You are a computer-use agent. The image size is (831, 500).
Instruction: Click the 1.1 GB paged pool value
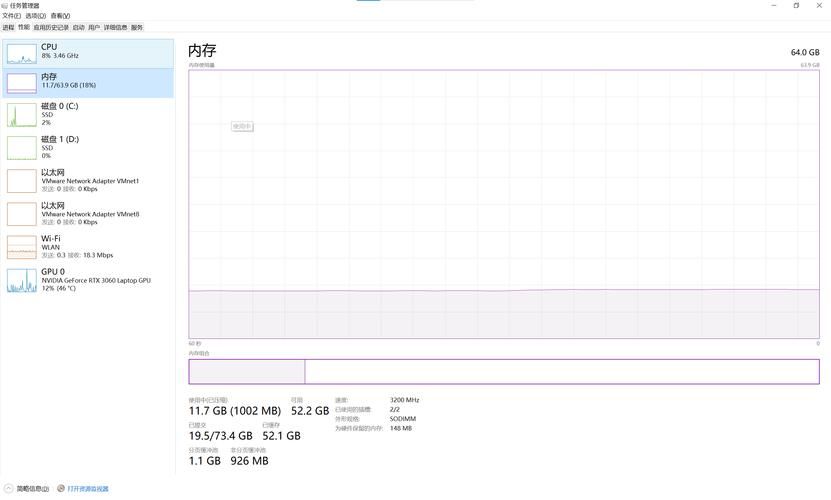(x=205, y=461)
